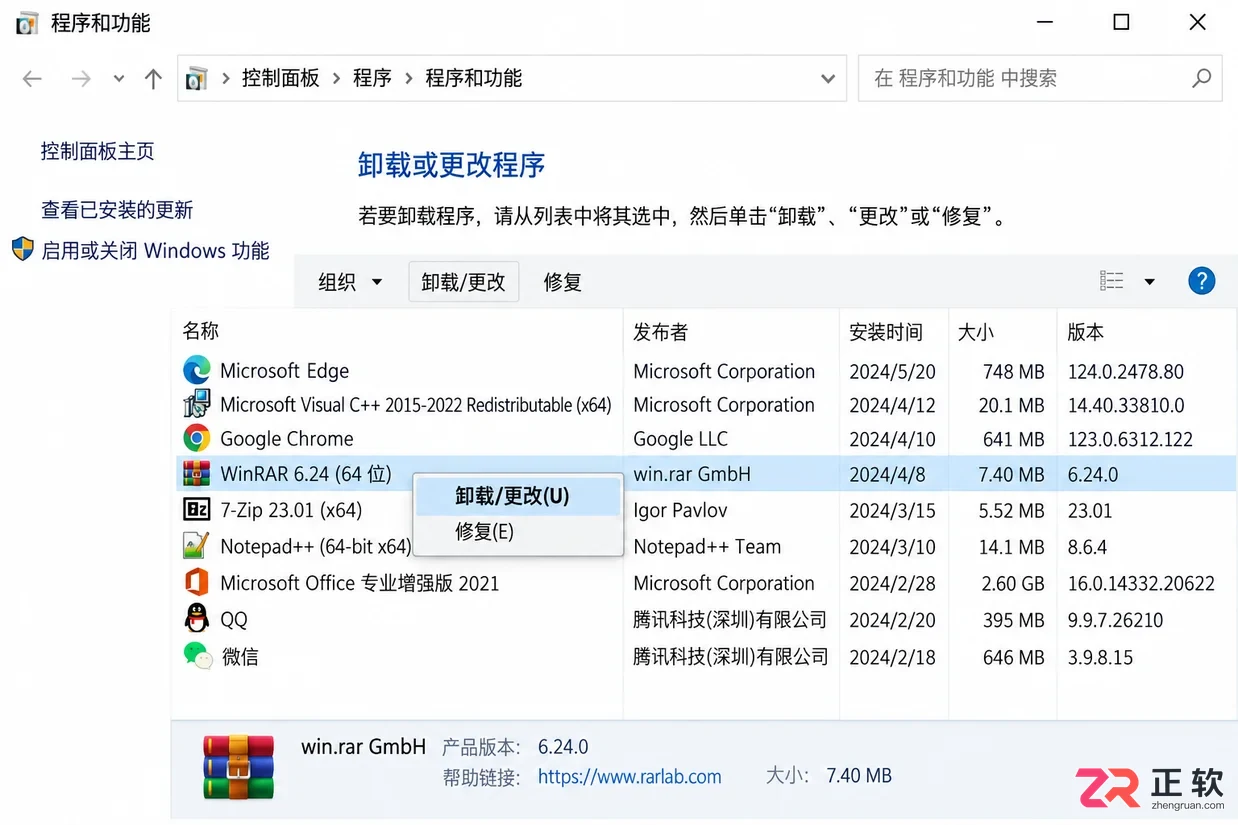Click the 7-Zip program icon
Screen dimensions: 1238x825
tap(197, 510)
